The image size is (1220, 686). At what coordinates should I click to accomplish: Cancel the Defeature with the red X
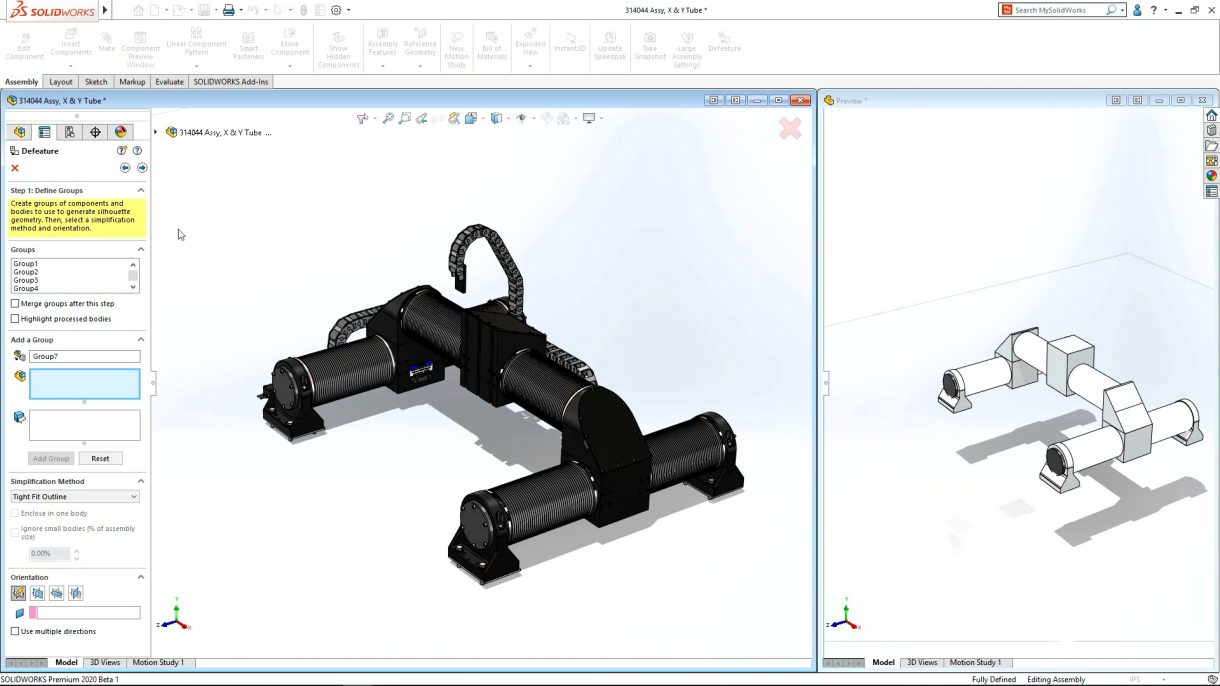pyautogui.click(x=15, y=168)
